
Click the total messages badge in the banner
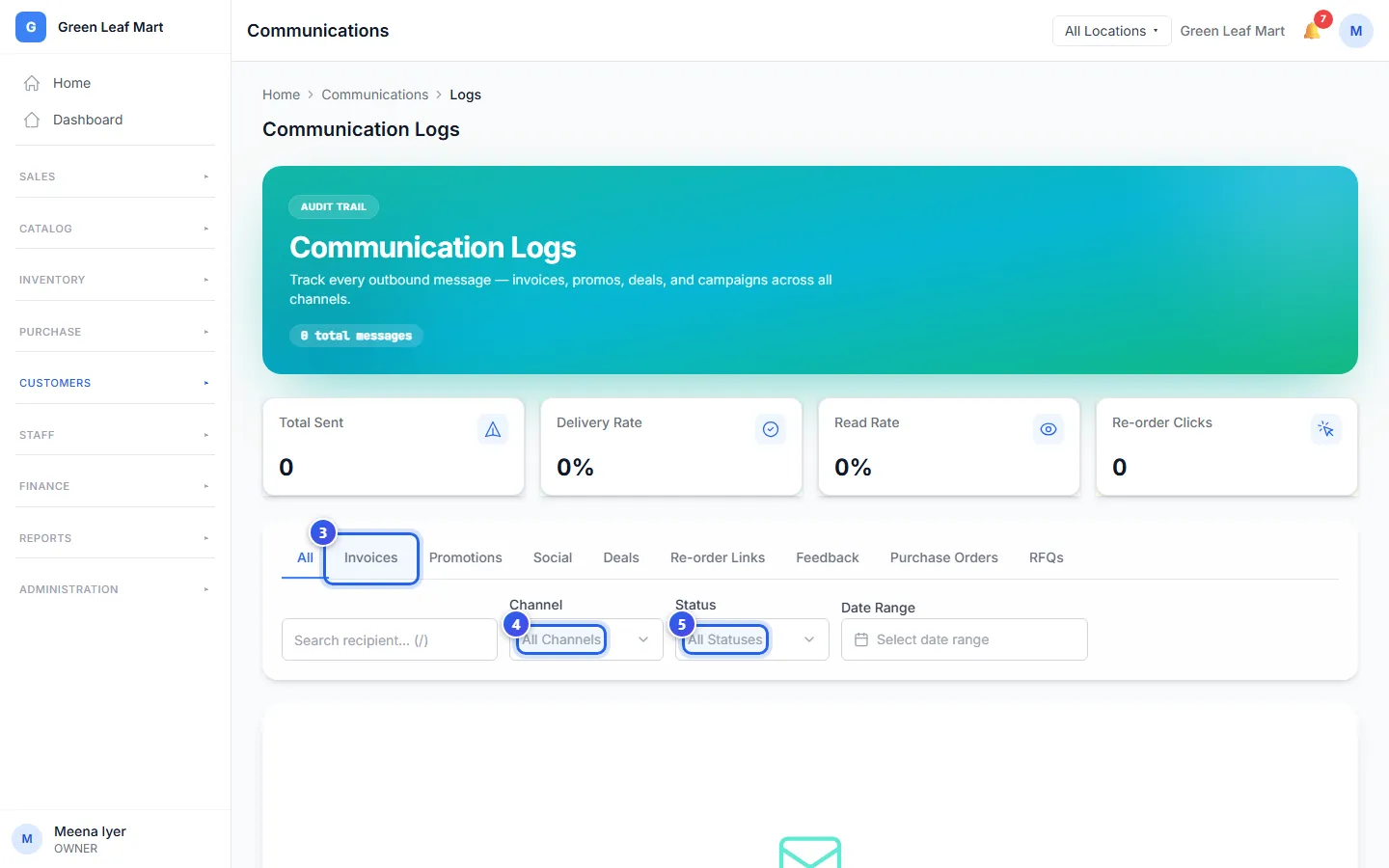[356, 336]
